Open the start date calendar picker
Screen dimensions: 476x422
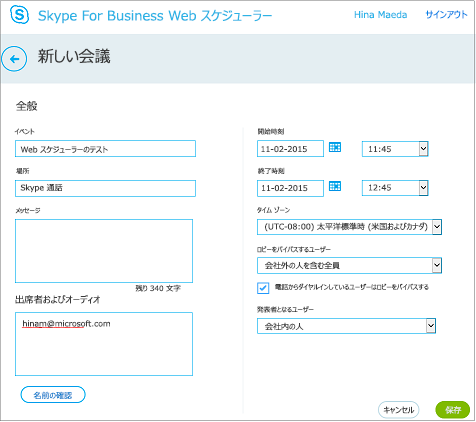click(335, 147)
